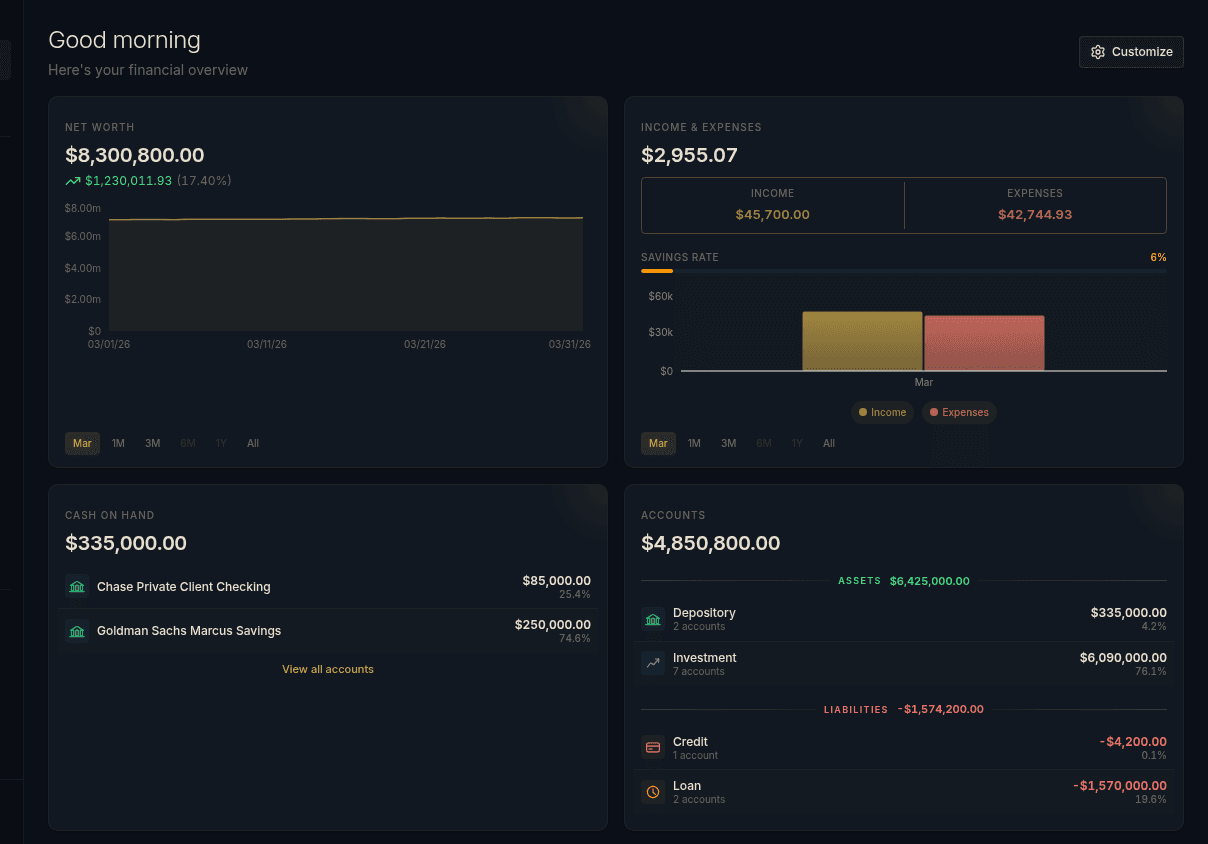
Task: Select the 1Y range in the Net Worth chart
Action: [x=220, y=443]
